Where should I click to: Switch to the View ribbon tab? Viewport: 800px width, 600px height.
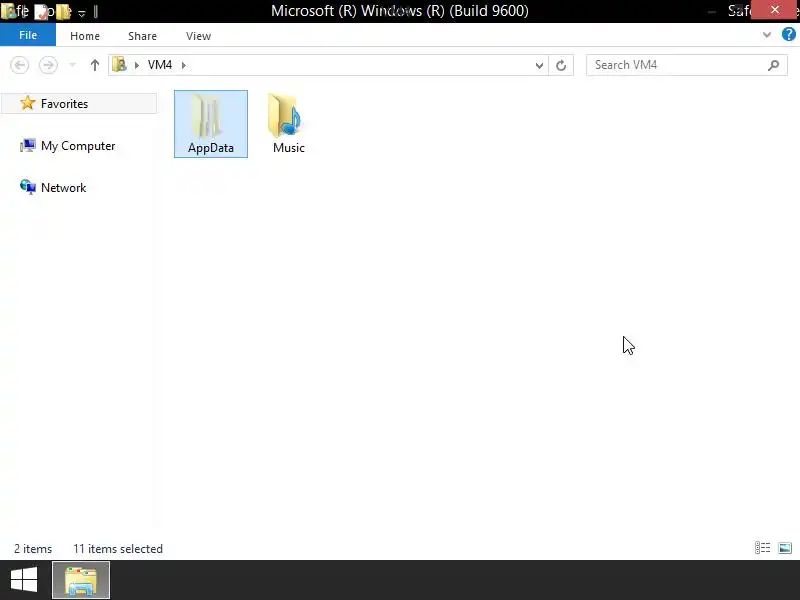(x=198, y=36)
